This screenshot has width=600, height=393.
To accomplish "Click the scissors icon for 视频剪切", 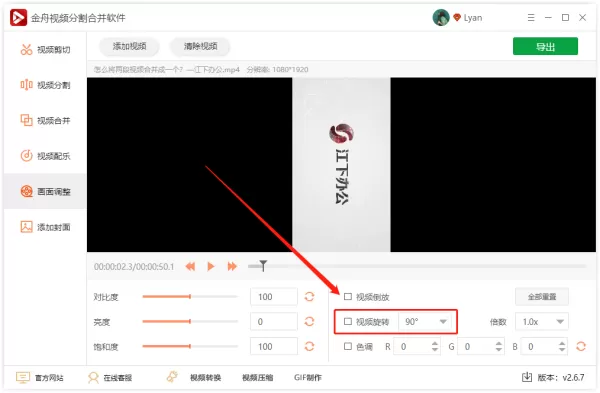I will pos(26,49).
